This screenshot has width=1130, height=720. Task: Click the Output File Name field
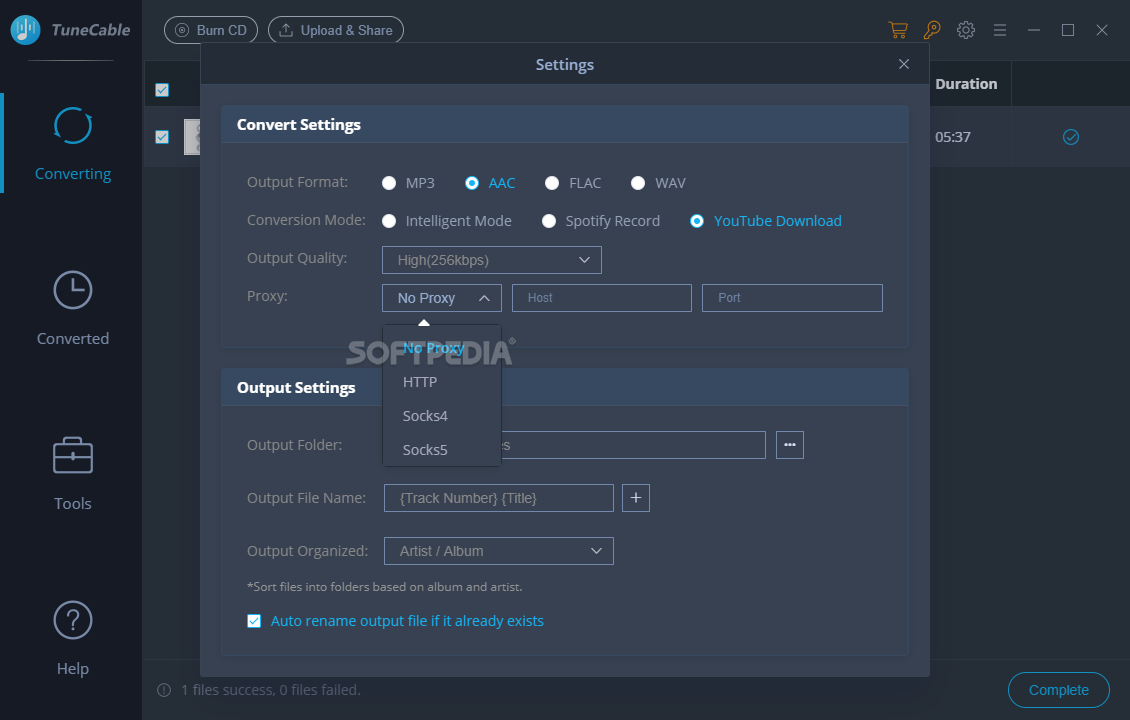[499, 498]
